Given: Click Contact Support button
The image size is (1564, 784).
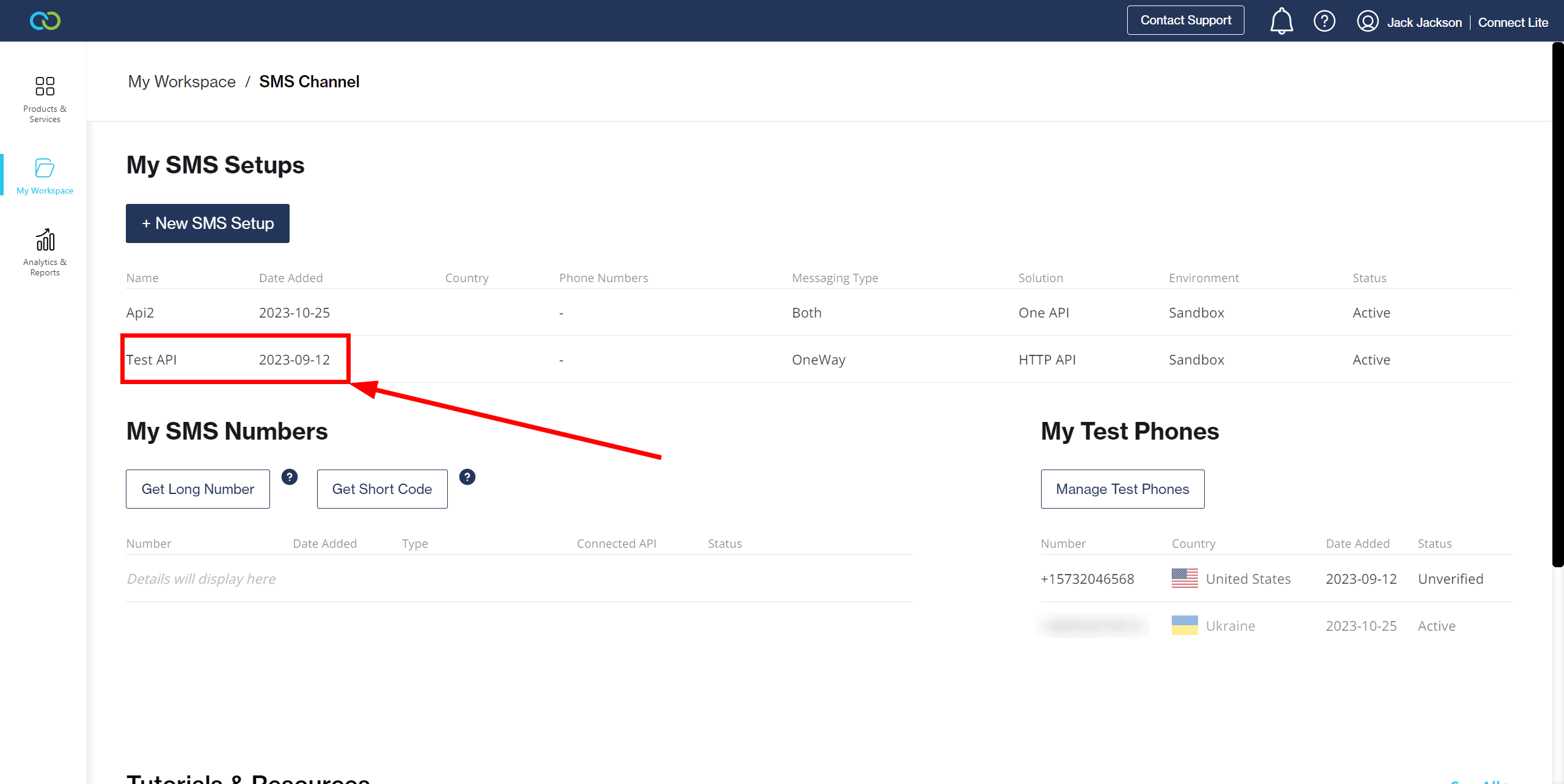Looking at the screenshot, I should point(1185,20).
